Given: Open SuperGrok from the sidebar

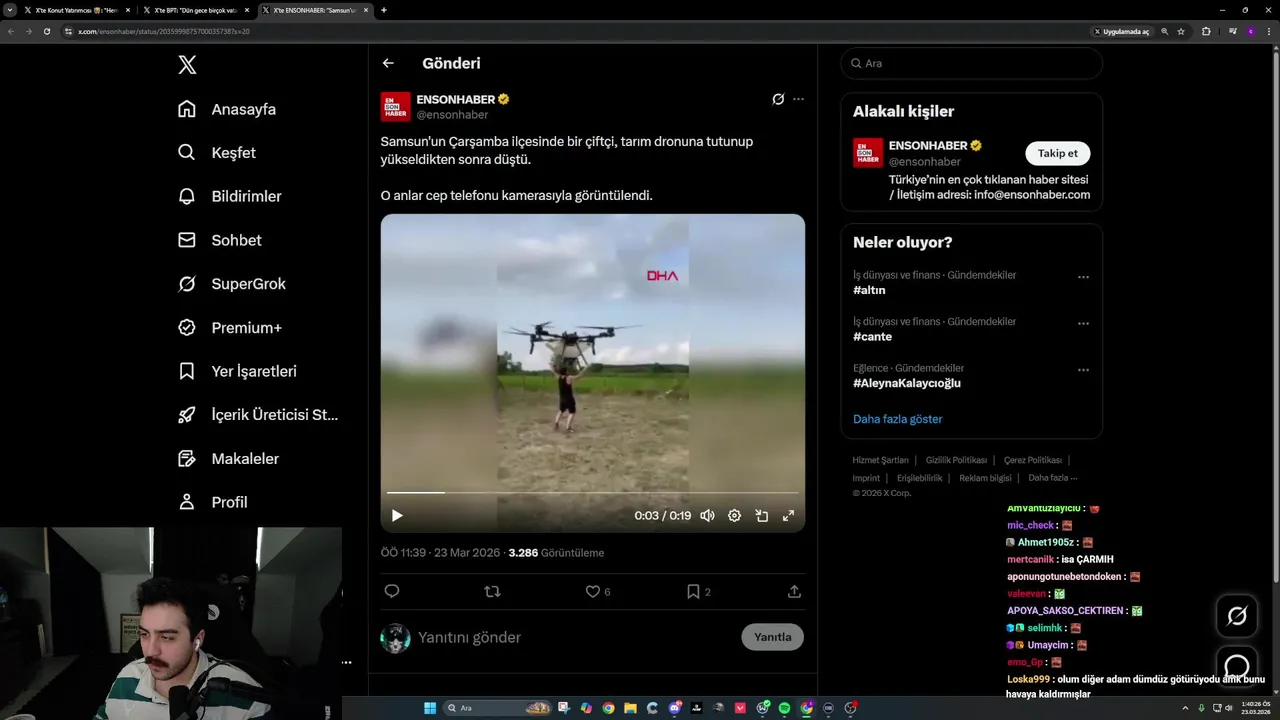Looking at the screenshot, I should tap(231, 284).
